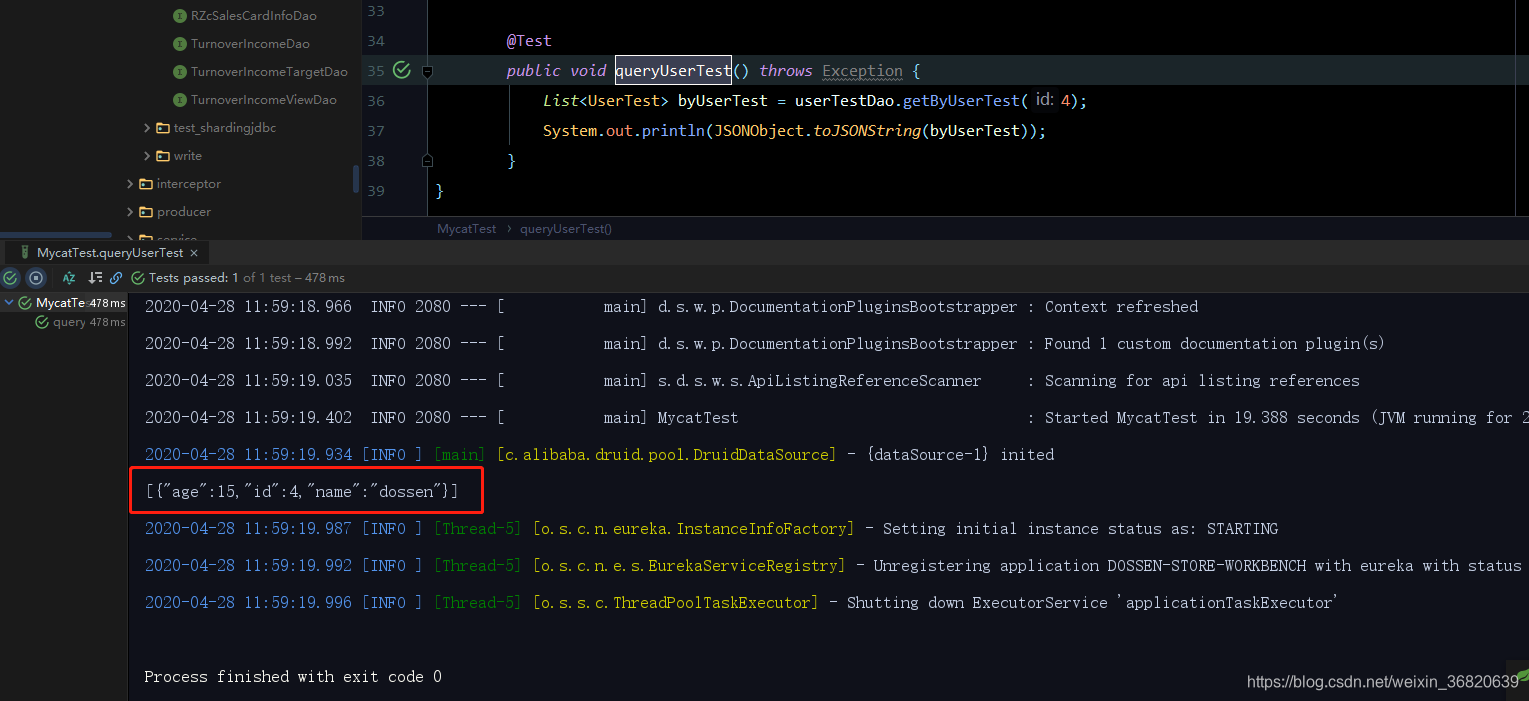The width and height of the screenshot is (1529, 701).
Task: Toggle the Show Passed tests button
Action: [11, 278]
